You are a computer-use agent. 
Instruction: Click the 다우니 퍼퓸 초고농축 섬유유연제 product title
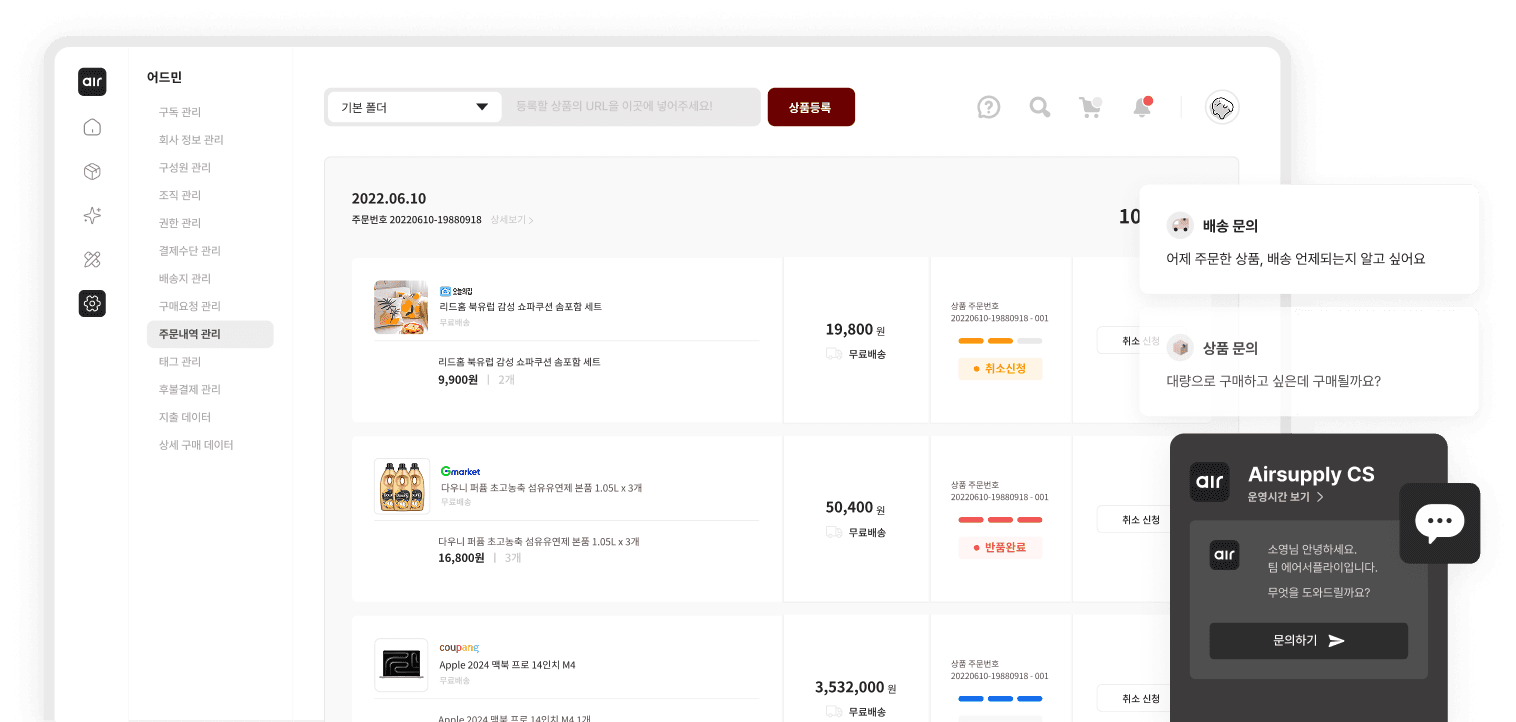coord(541,488)
